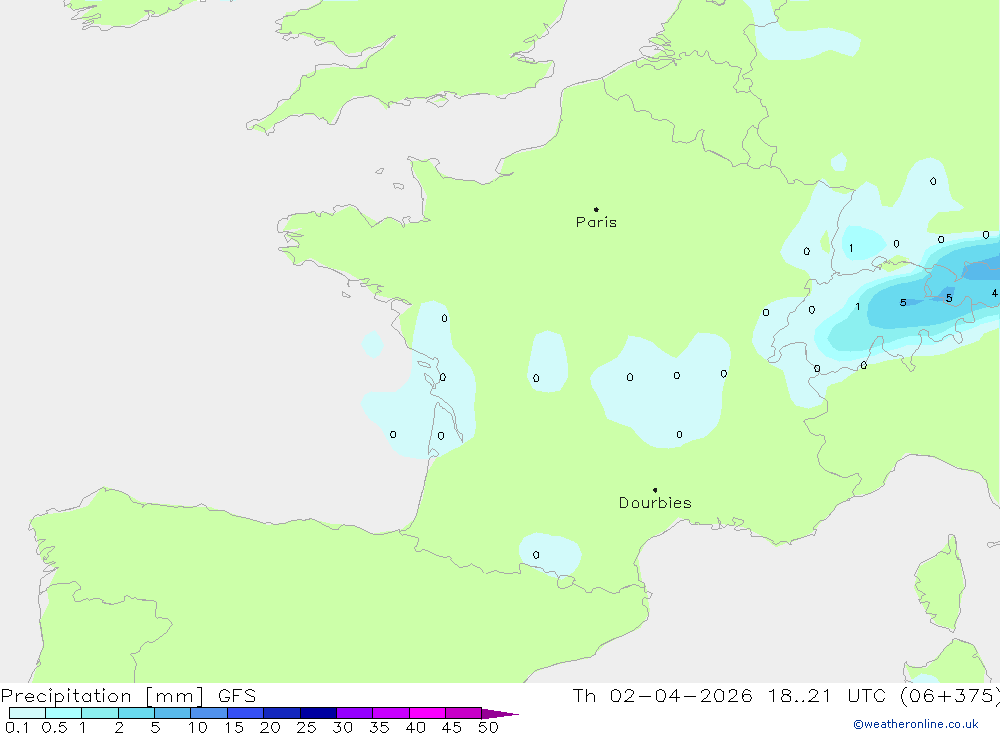
Task: Pick the 40–45 mm magenta legend swatch
Action: pyautogui.click(x=427, y=713)
